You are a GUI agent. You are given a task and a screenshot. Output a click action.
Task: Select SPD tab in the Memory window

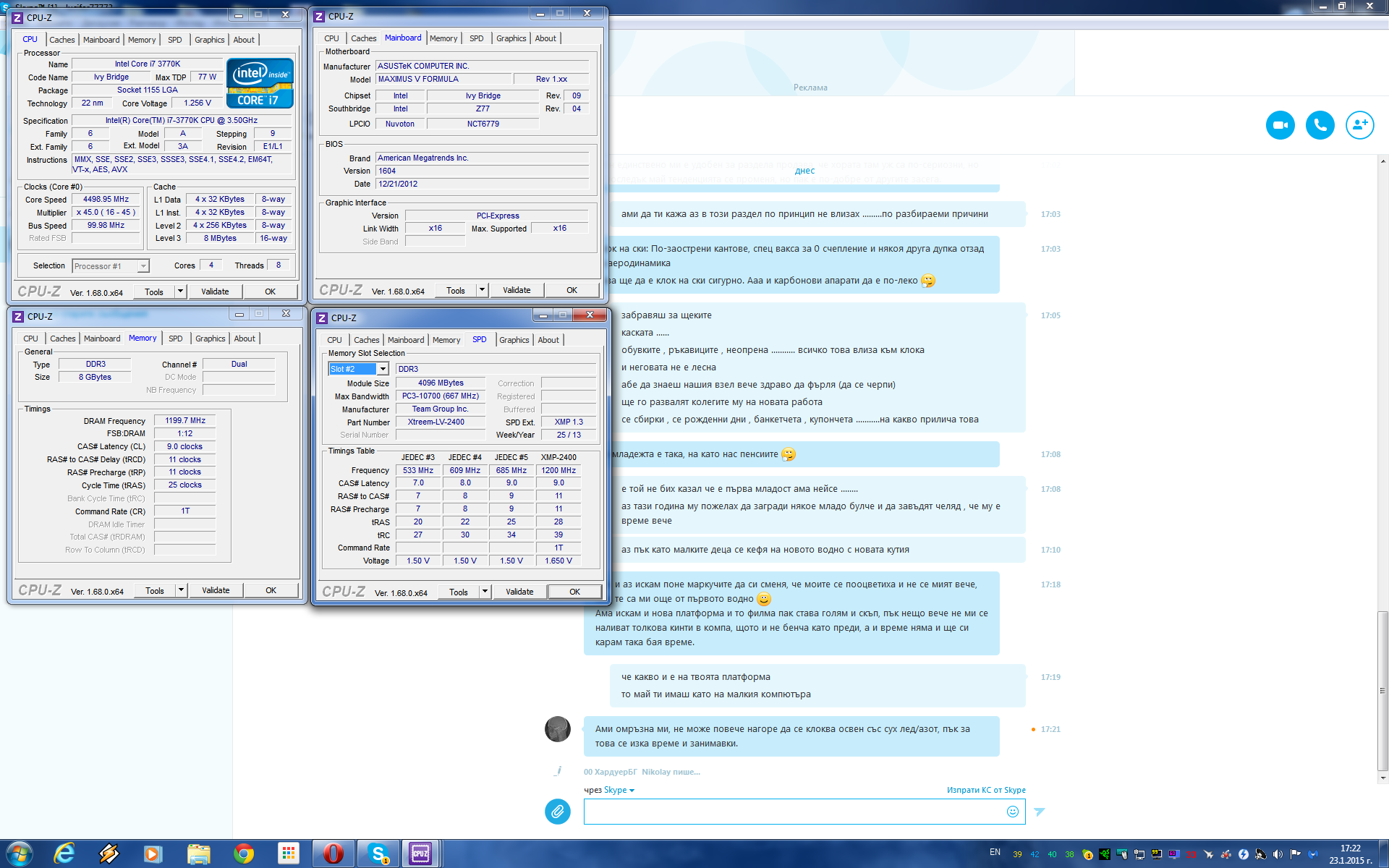(176, 339)
